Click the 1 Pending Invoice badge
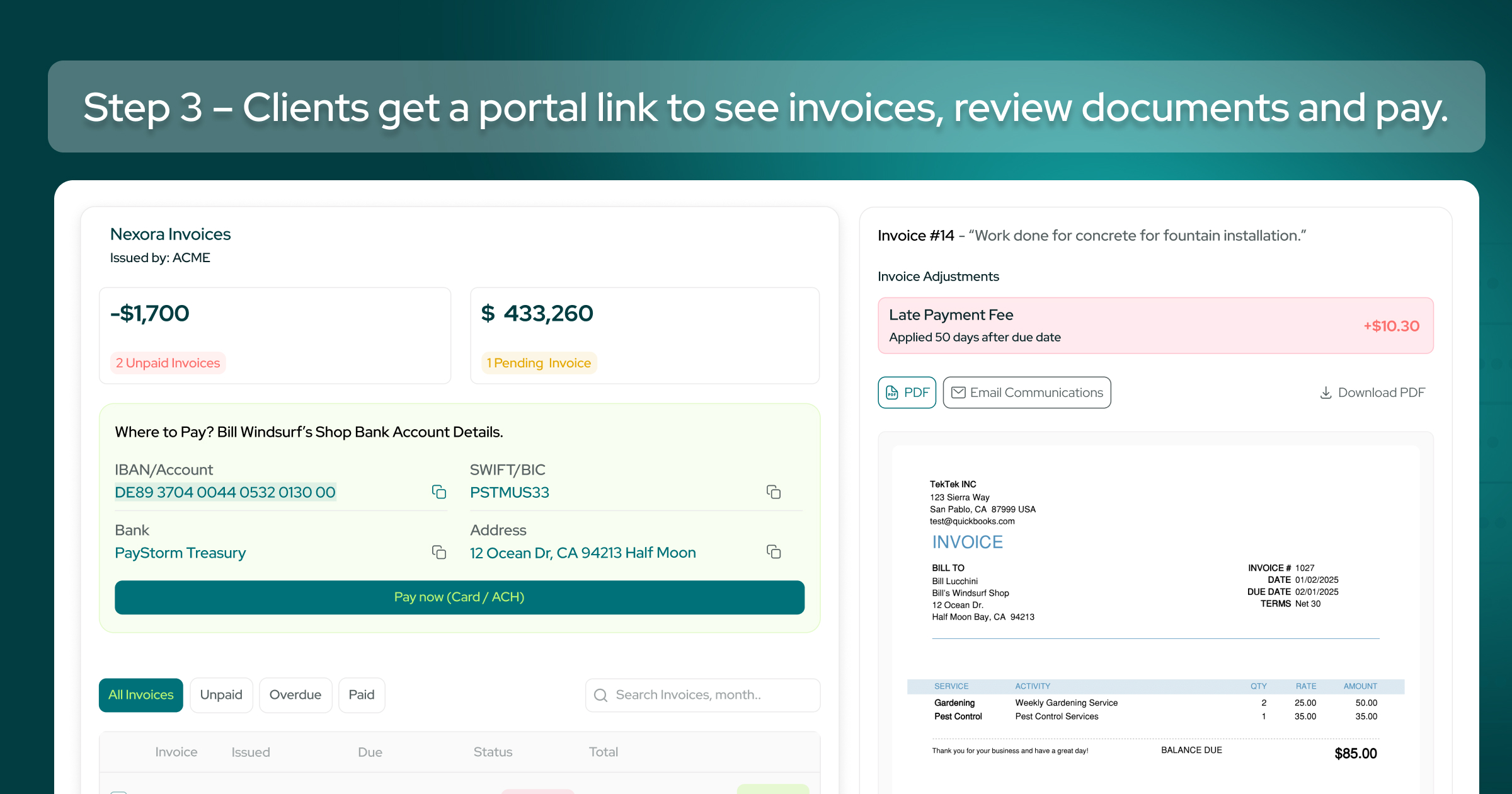The height and width of the screenshot is (794, 1512). 539,362
